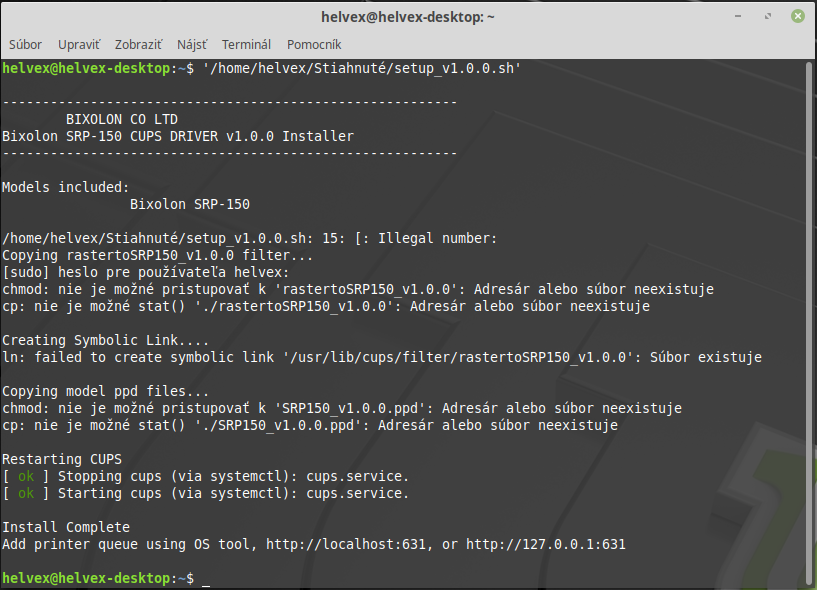Click the window title helvex@helvex-desktop: ~
Screen dimensions: 817x590
pyautogui.click(x=408, y=17)
